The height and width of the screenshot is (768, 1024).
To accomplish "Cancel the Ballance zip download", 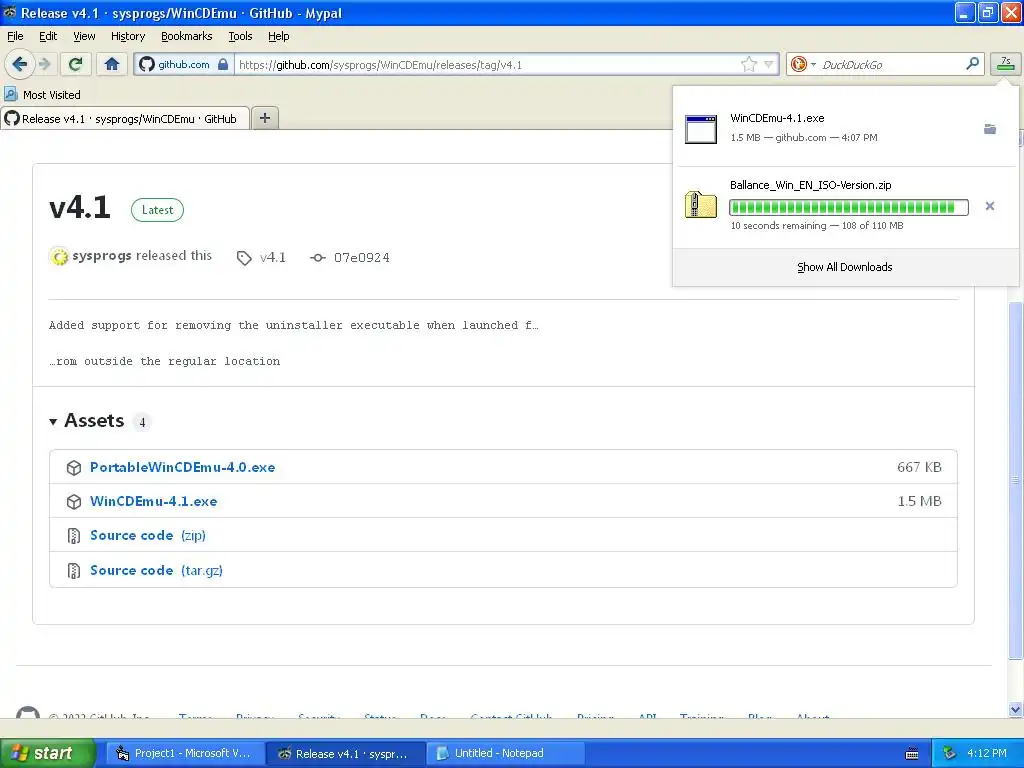I will [989, 206].
